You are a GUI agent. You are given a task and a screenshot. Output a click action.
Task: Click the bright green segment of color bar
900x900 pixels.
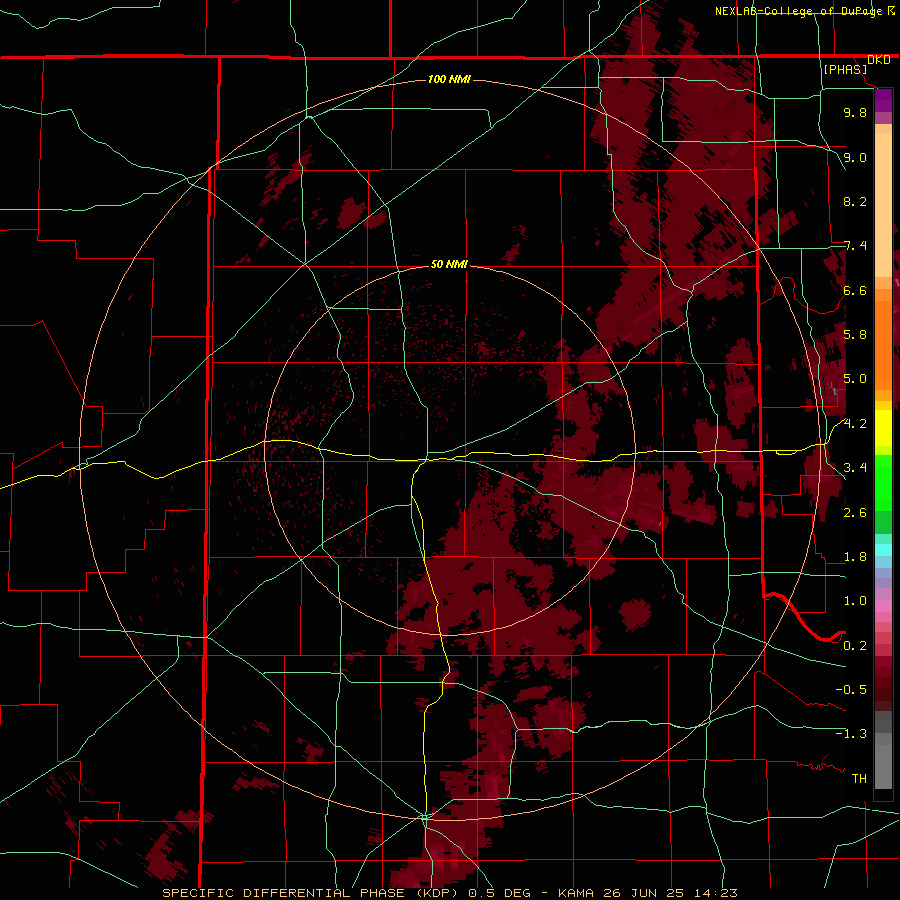coord(883,482)
